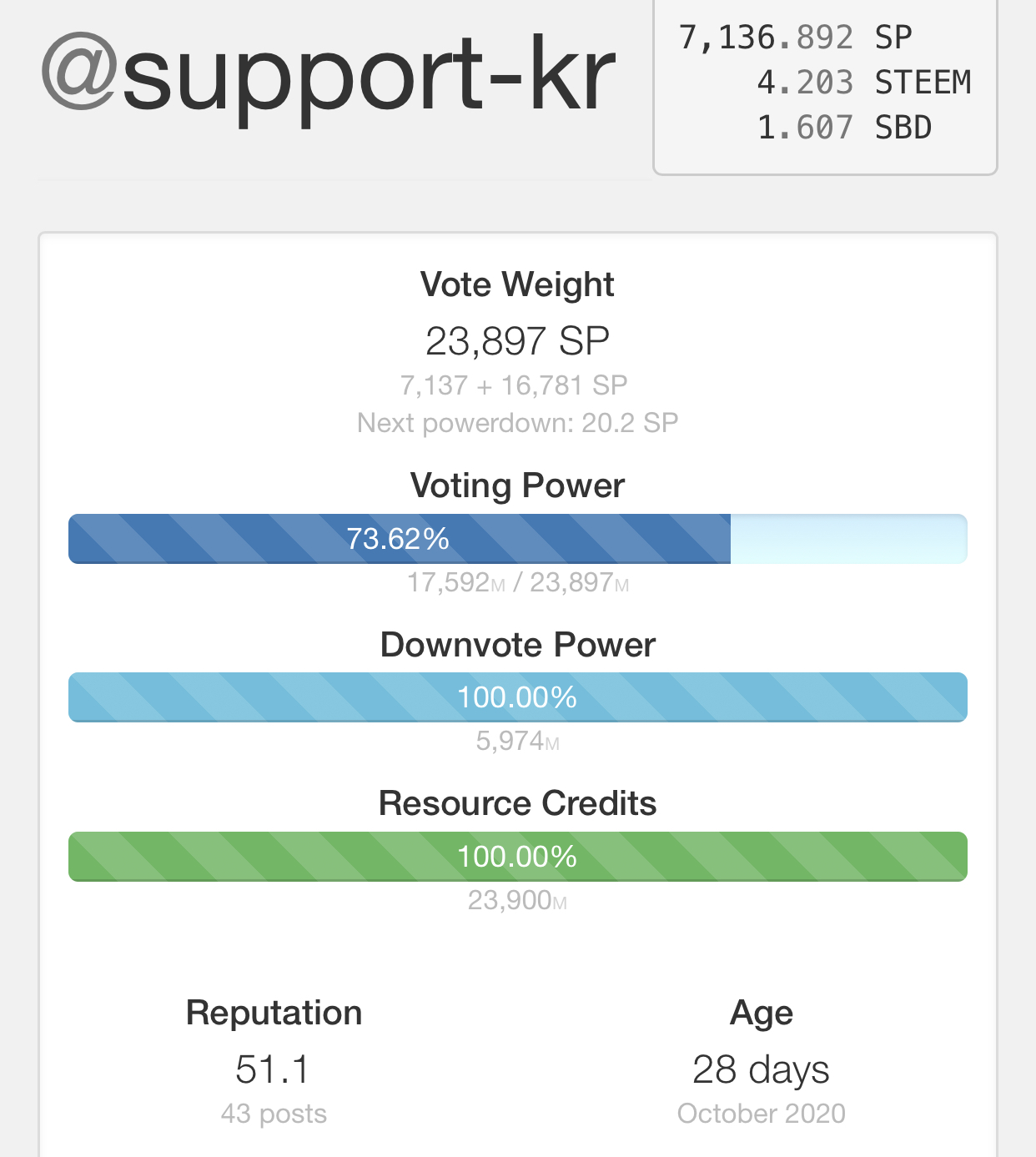The width and height of the screenshot is (1036, 1157).
Task: Open the 43 posts link
Action: [x=274, y=1114]
